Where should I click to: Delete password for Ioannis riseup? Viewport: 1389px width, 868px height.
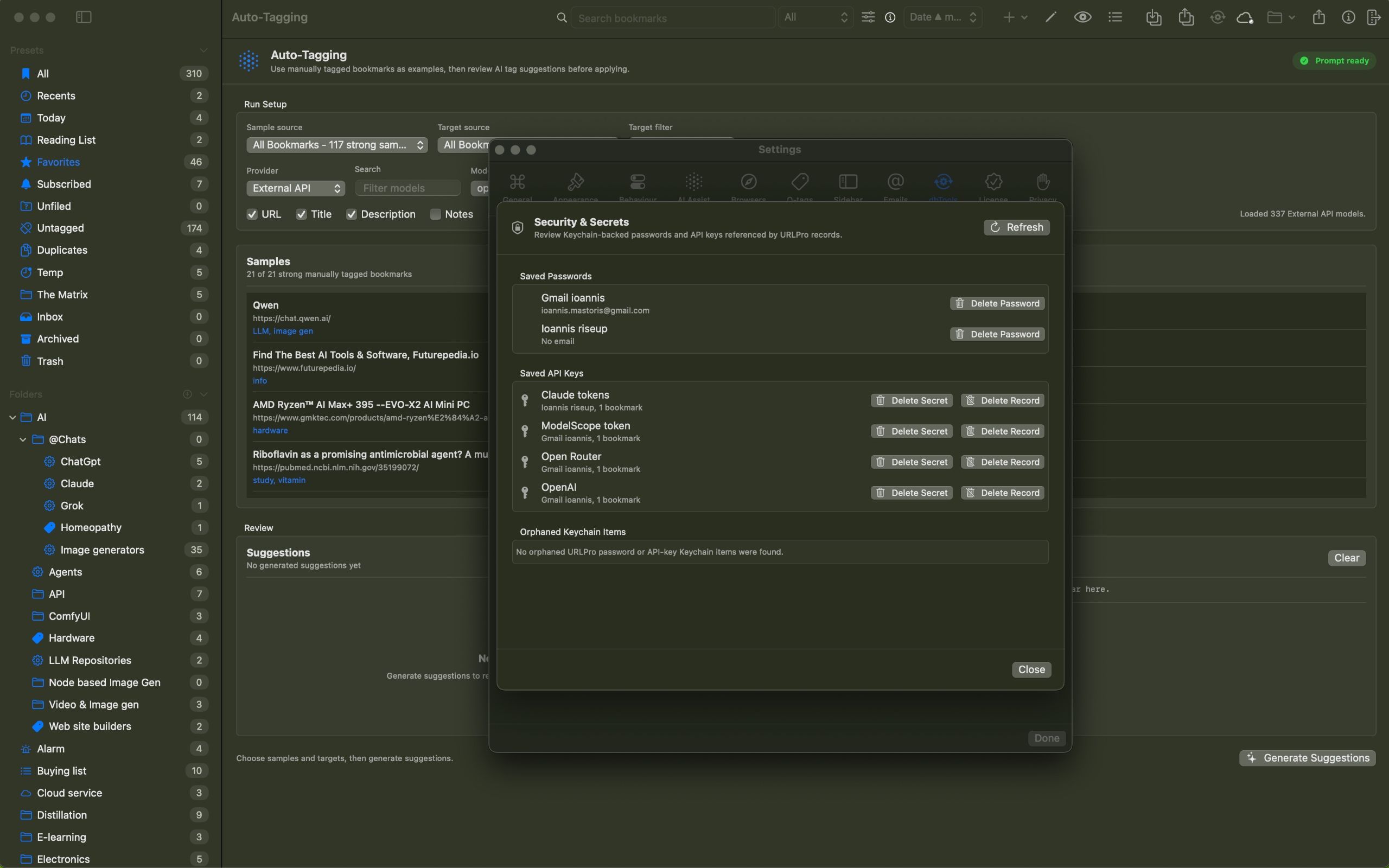997,334
